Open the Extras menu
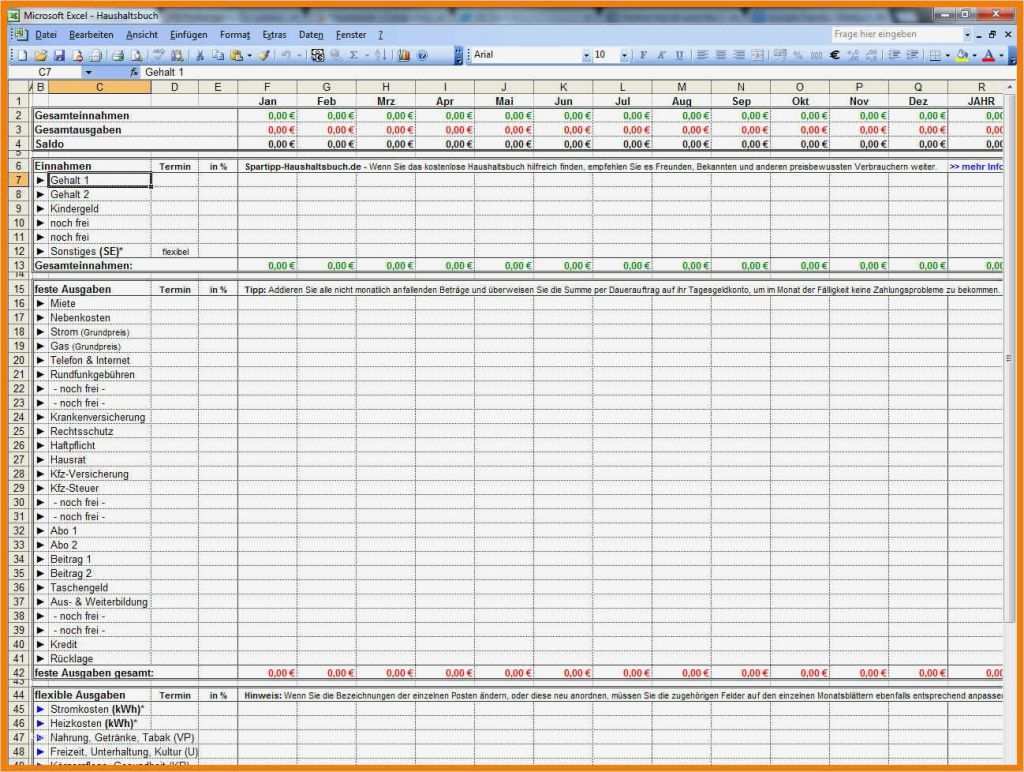Image resolution: width=1024 pixels, height=772 pixels. point(275,33)
